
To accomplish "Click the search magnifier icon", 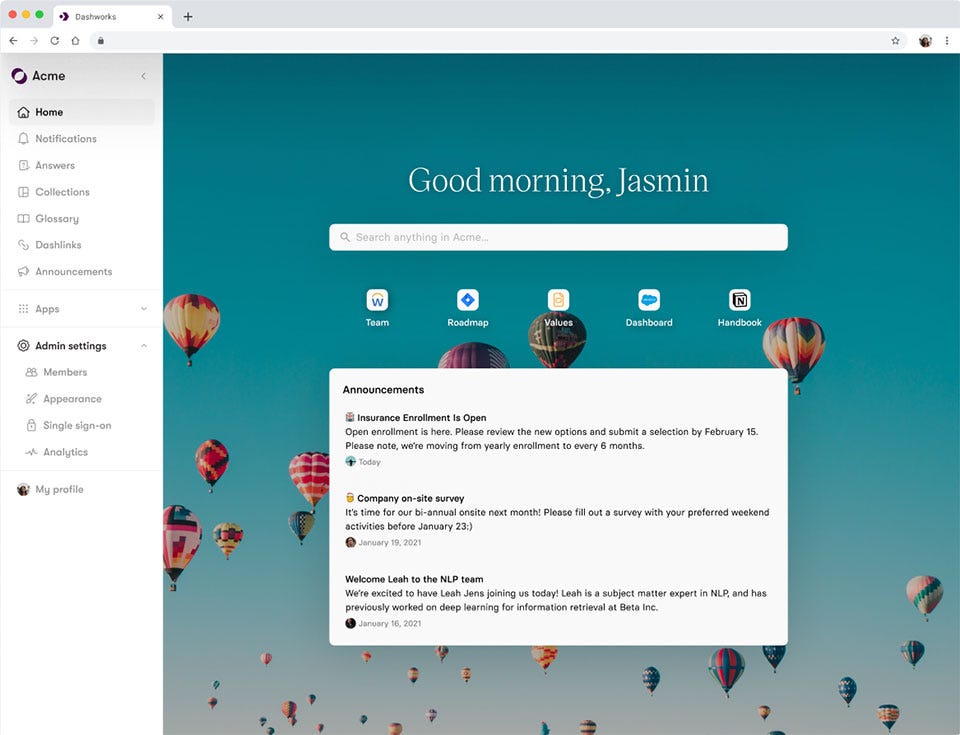I will (345, 237).
